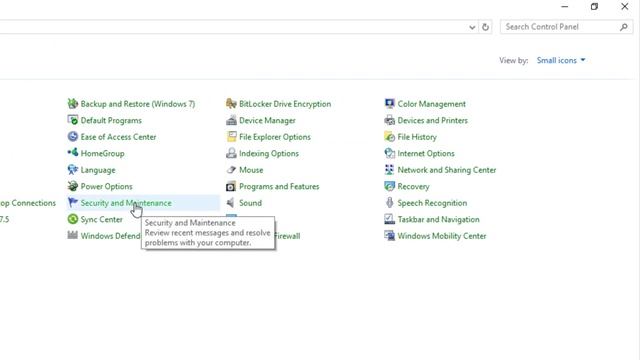Open the File History link
640x360 pixels.
click(x=417, y=137)
